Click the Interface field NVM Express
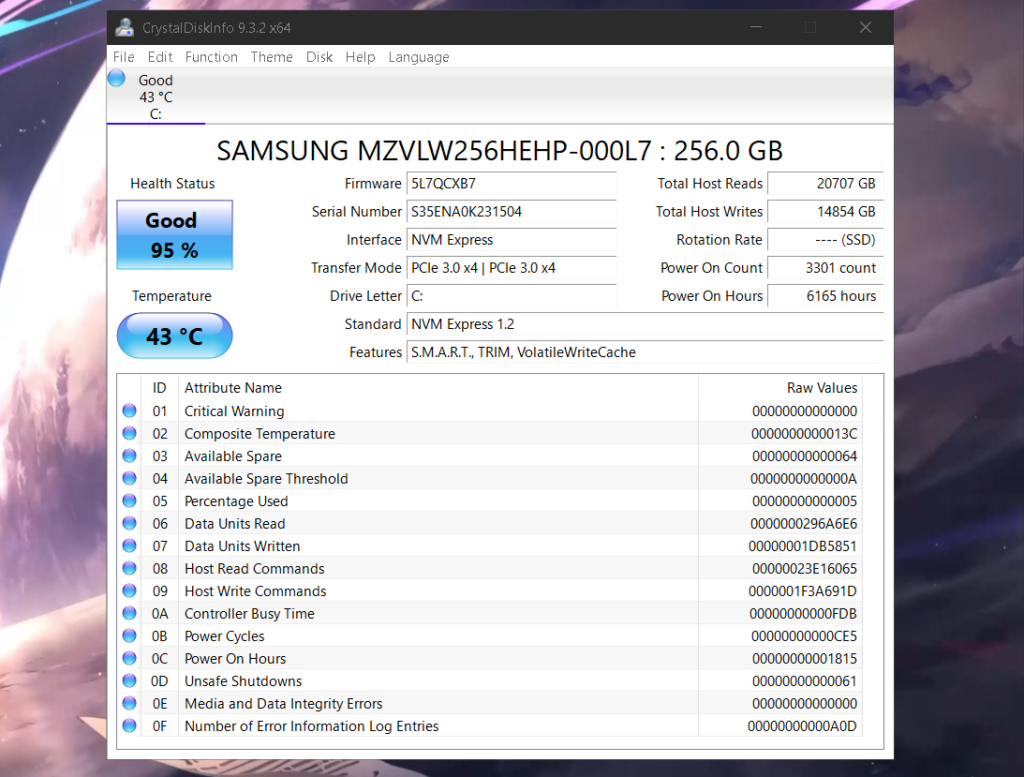 (x=511, y=240)
